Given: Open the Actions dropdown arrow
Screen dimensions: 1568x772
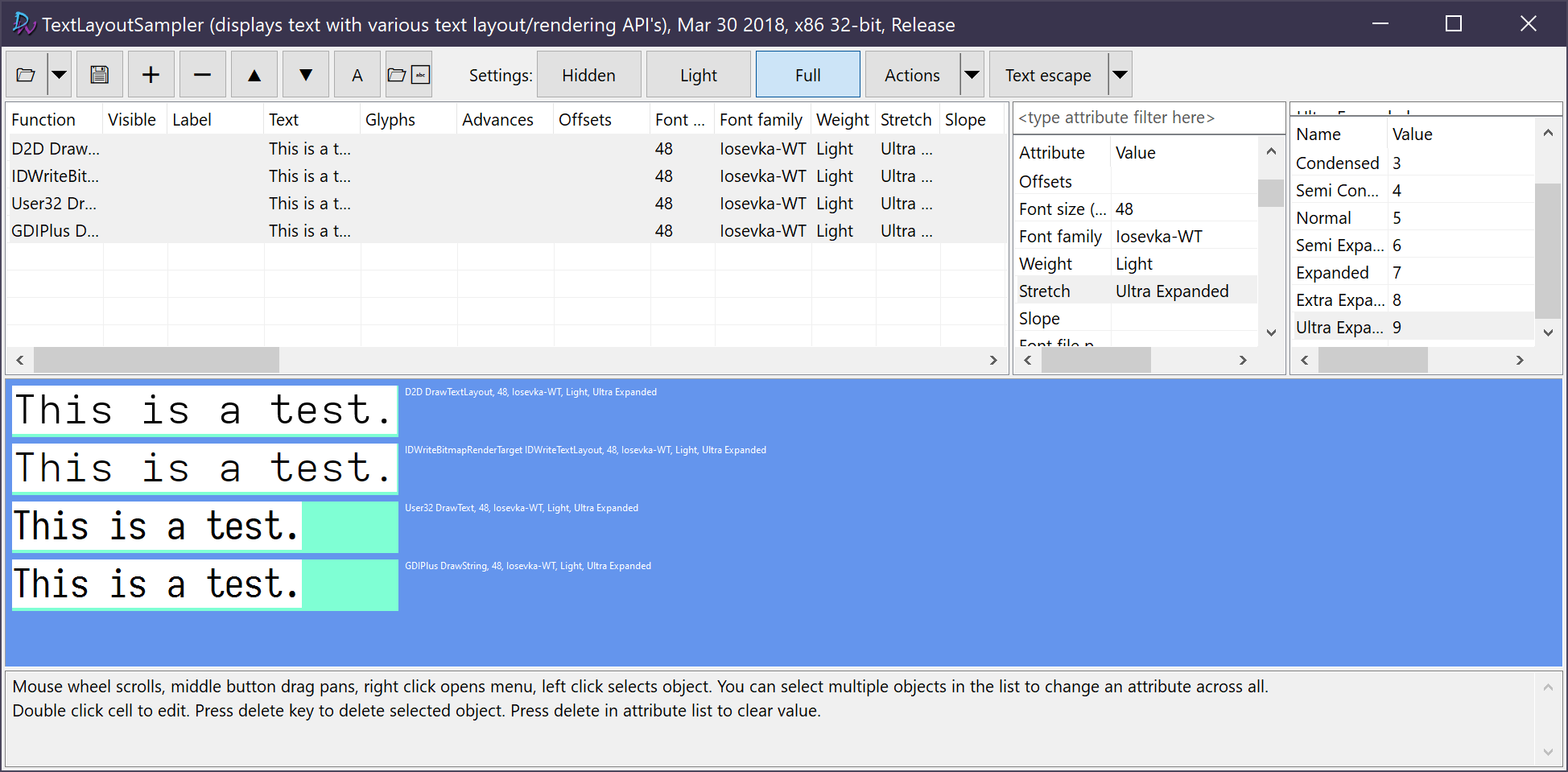Looking at the screenshot, I should tap(972, 73).
